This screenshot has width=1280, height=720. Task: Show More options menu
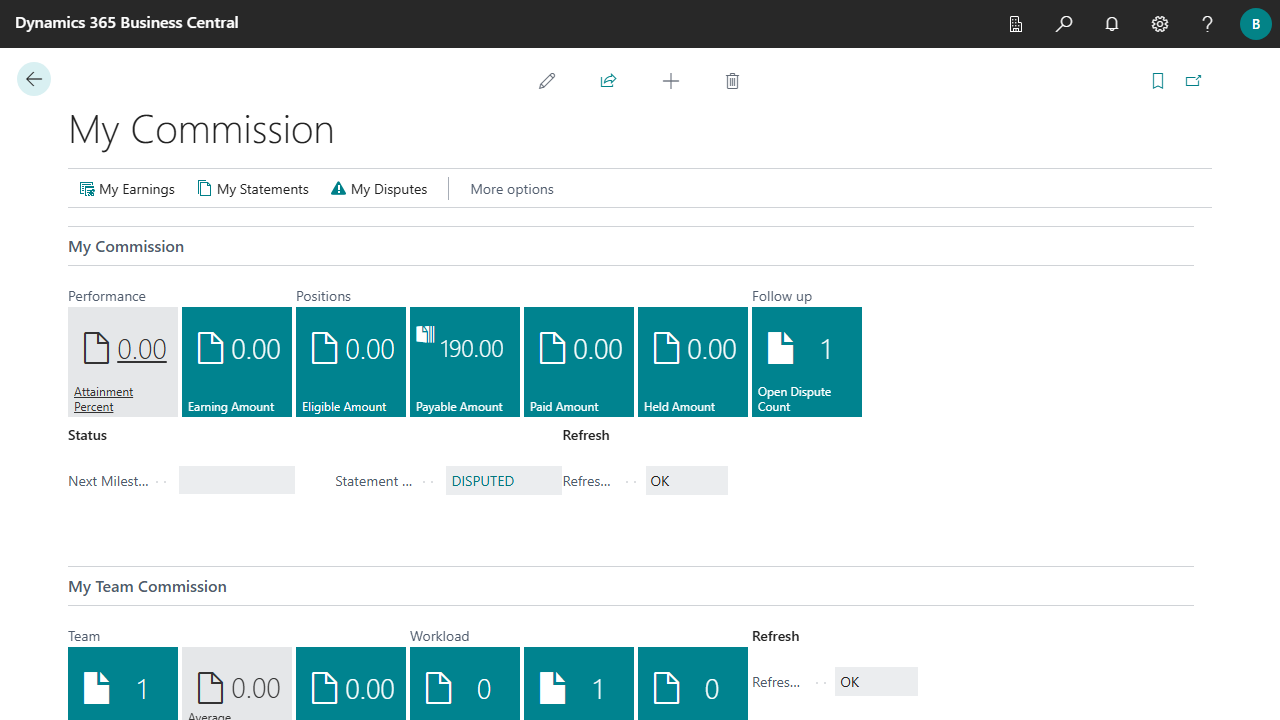(512, 189)
